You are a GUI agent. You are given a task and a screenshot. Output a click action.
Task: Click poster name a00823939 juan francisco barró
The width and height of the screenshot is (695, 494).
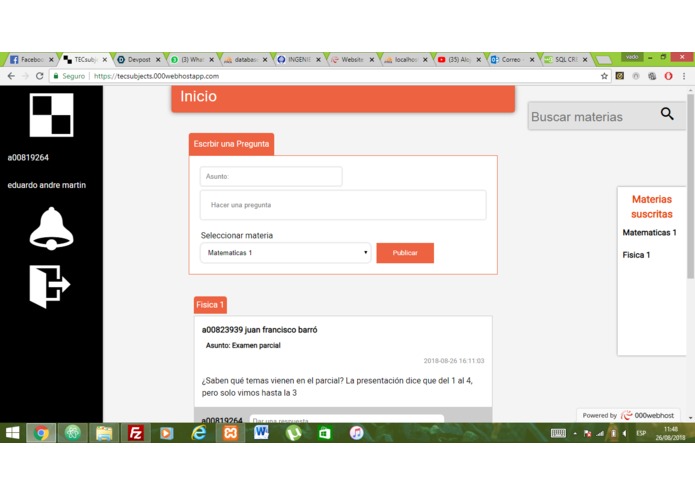[x=259, y=330]
